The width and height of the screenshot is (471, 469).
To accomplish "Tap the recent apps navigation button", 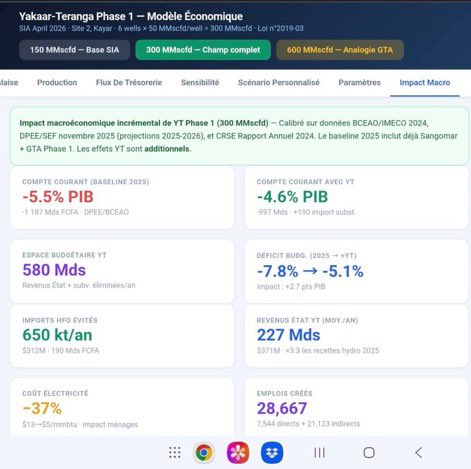I will 319,453.
